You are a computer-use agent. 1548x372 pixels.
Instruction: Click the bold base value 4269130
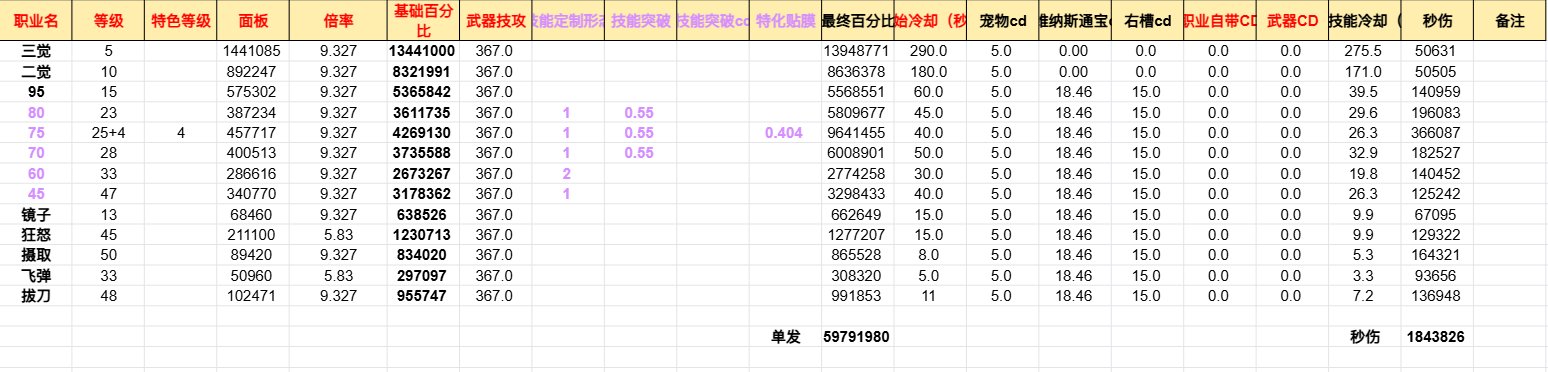[422, 132]
